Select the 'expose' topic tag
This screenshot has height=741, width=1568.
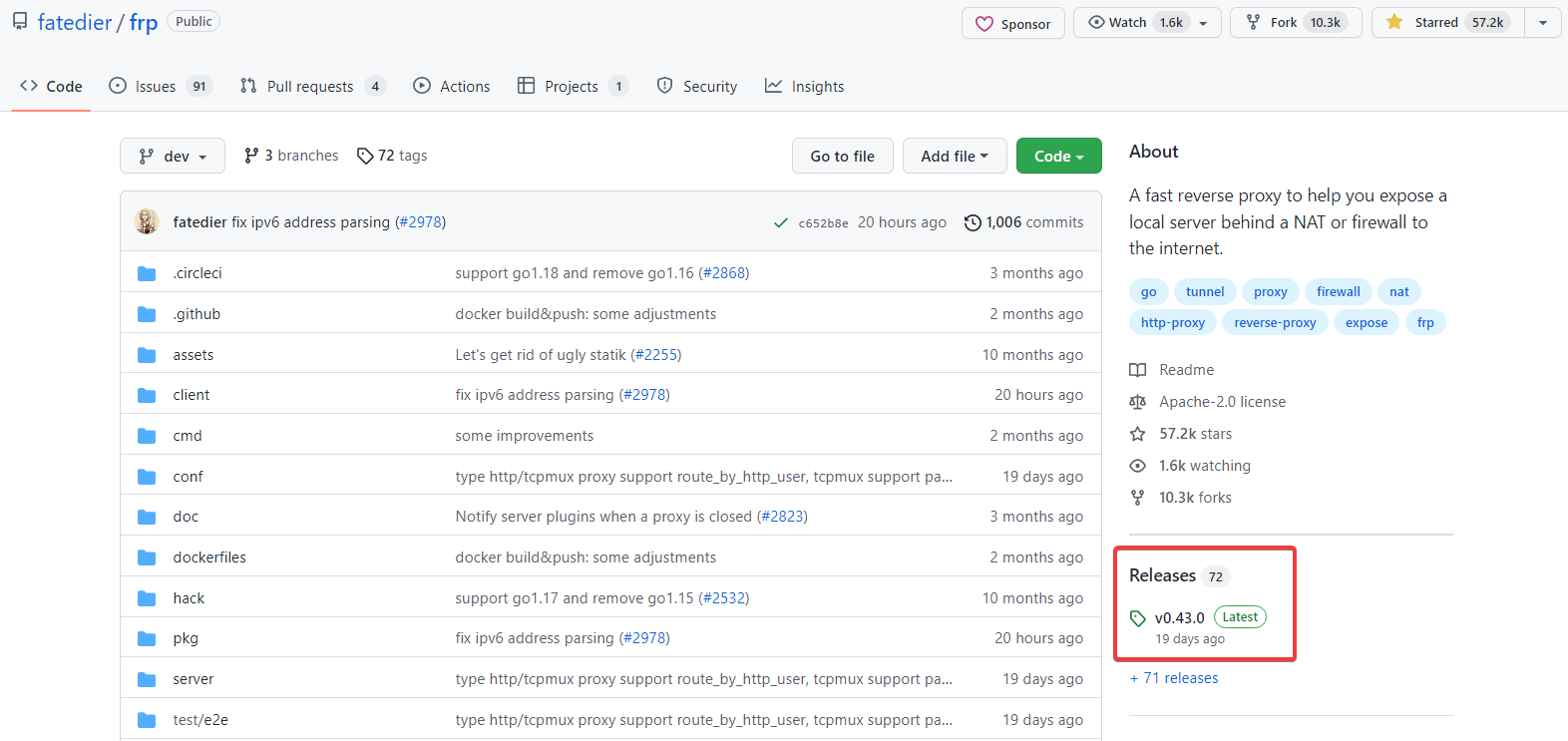point(1367,323)
